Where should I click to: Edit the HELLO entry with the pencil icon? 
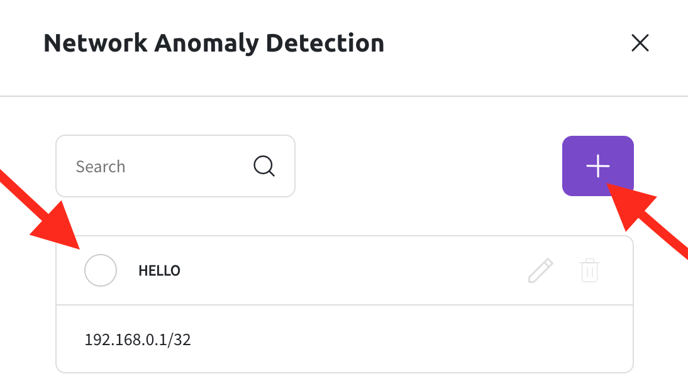pyautogui.click(x=541, y=271)
